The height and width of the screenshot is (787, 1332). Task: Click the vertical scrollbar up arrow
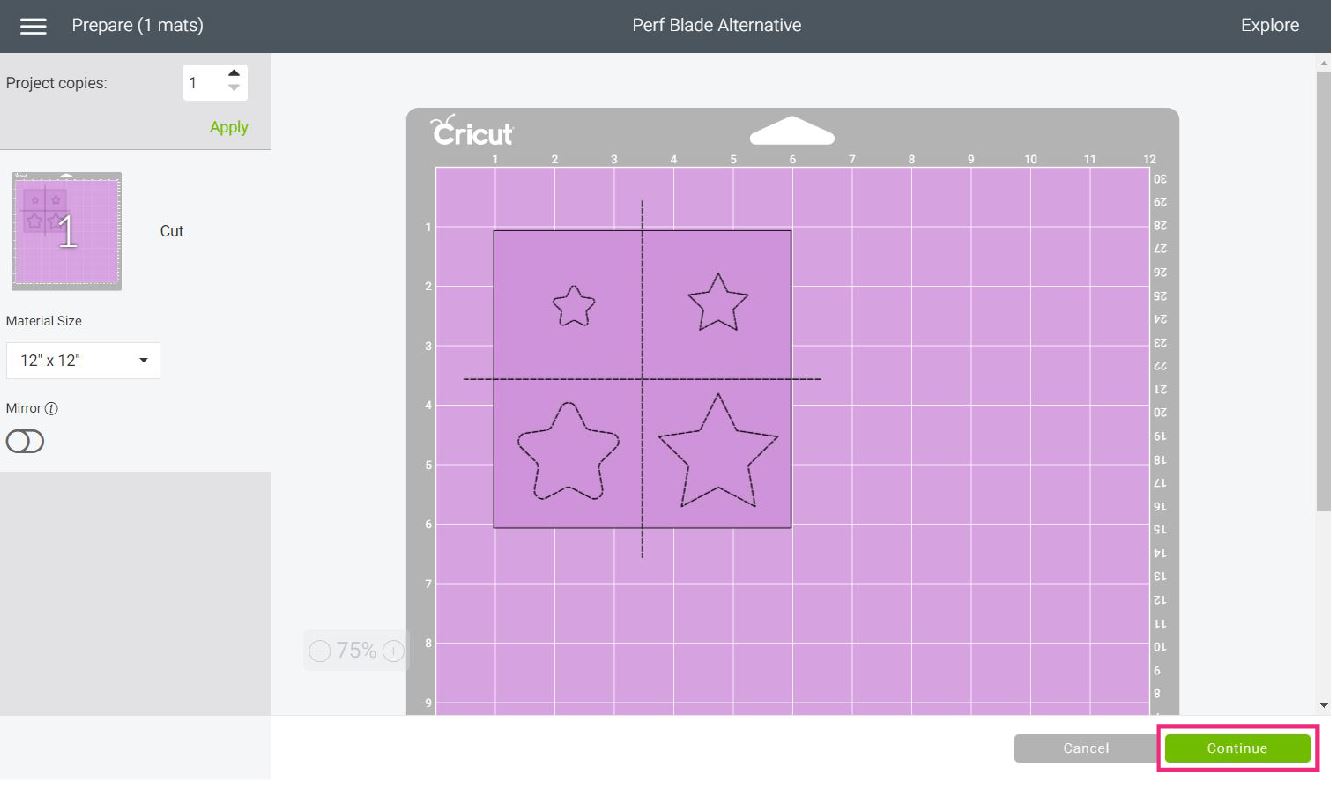(x=1324, y=62)
